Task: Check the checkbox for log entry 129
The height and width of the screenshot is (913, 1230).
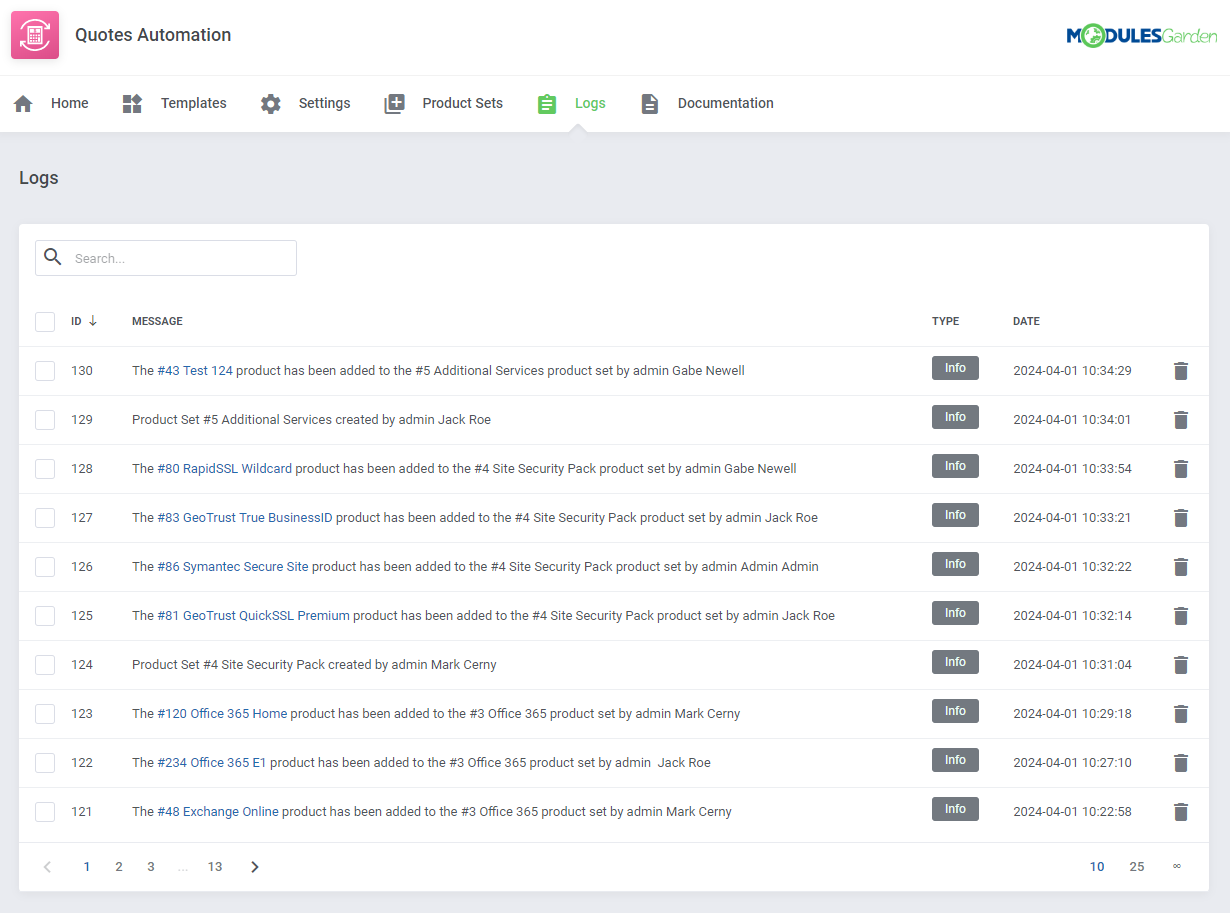Action: (x=44, y=419)
